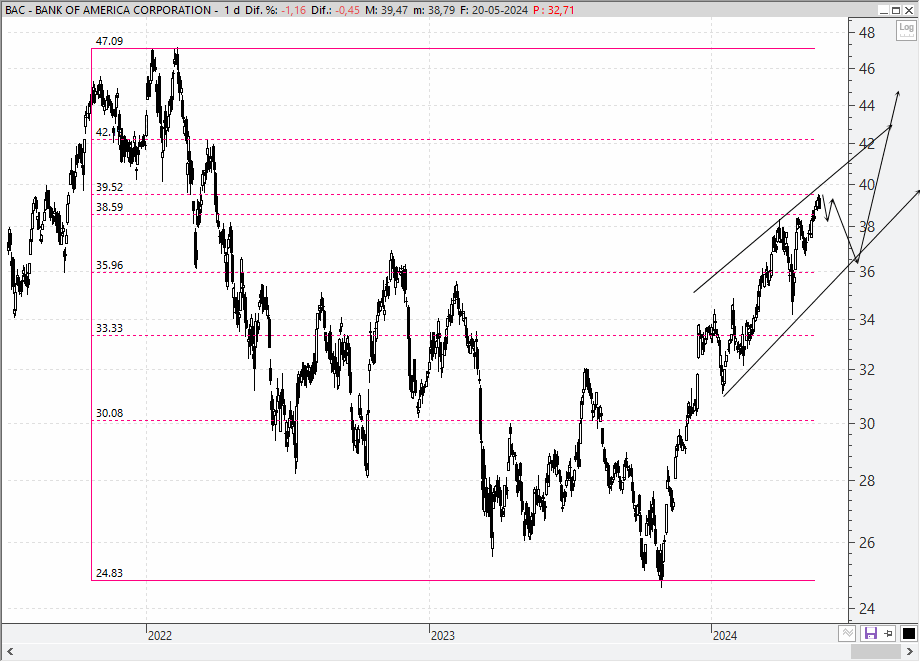Close the BAC chart window
Viewport: 920px width, 662px height.
click(x=908, y=10)
